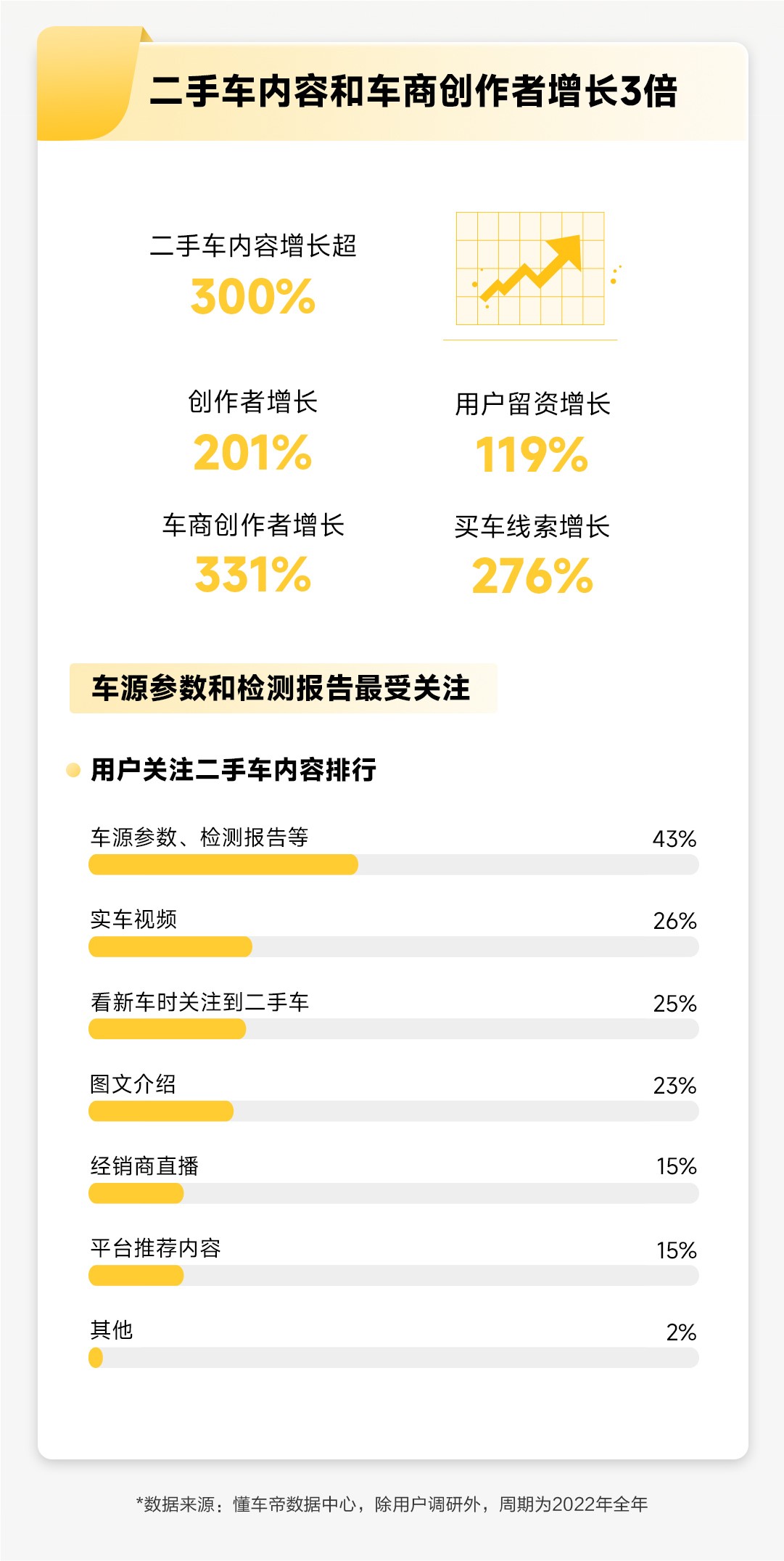Click the 经销商直播 progress bar
This screenshot has width=784, height=1561.
[x=393, y=1193]
